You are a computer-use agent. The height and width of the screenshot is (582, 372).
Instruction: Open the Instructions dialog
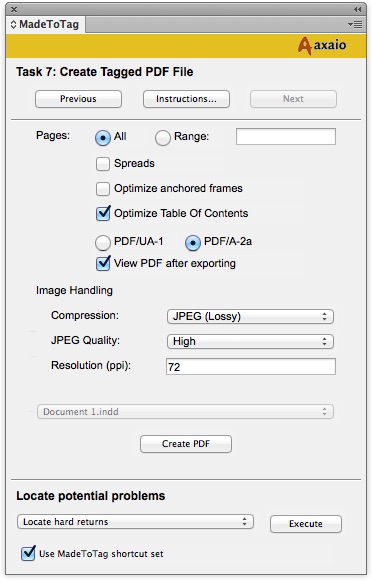coord(186,99)
